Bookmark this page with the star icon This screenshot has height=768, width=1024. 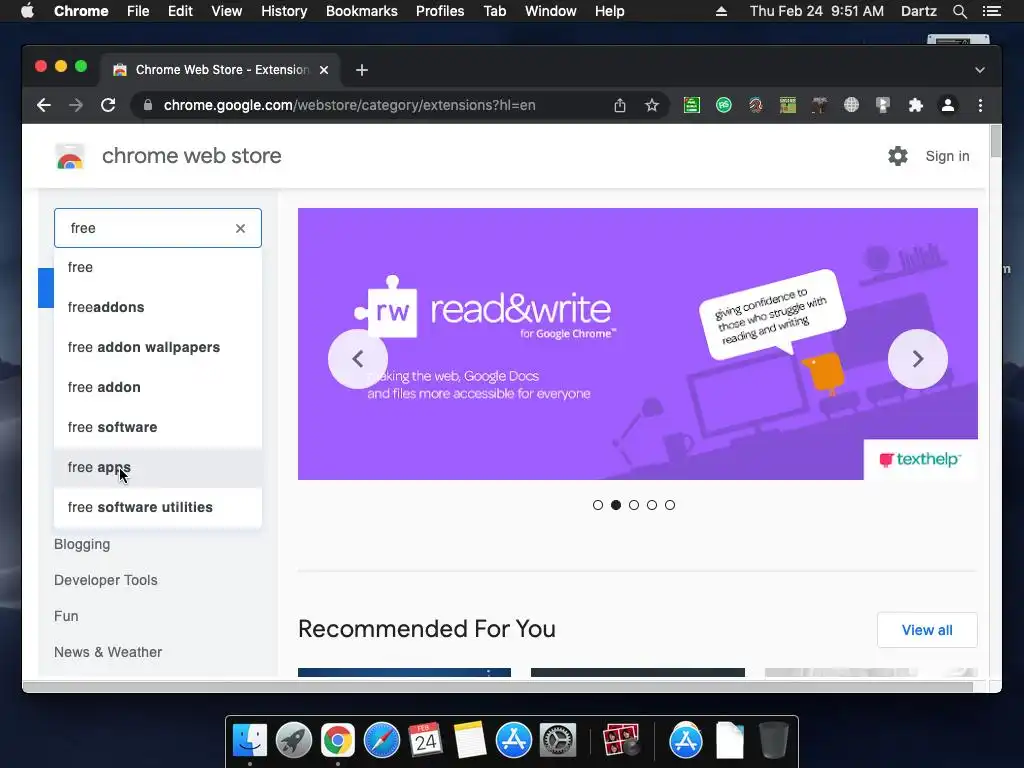point(652,105)
